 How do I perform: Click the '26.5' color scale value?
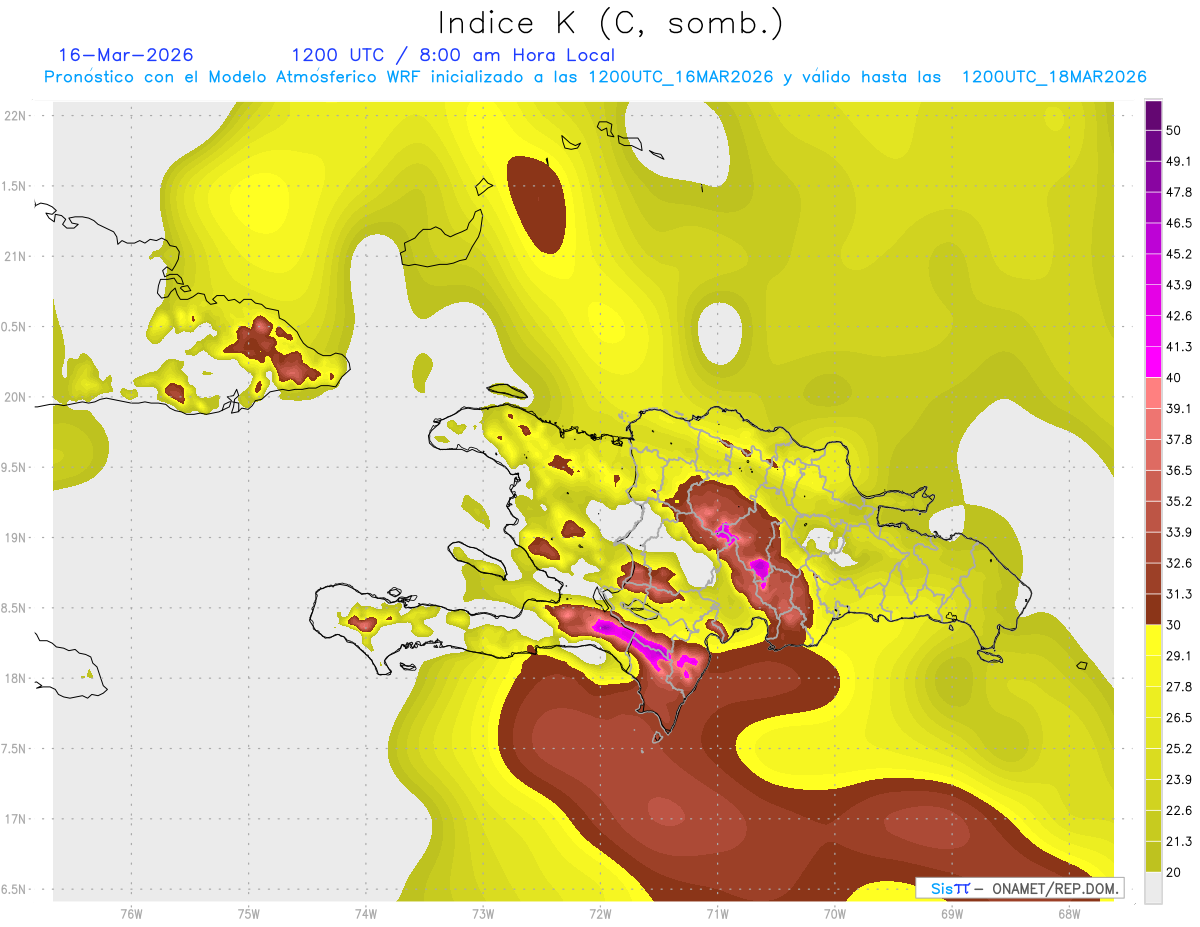pyautogui.click(x=1179, y=717)
